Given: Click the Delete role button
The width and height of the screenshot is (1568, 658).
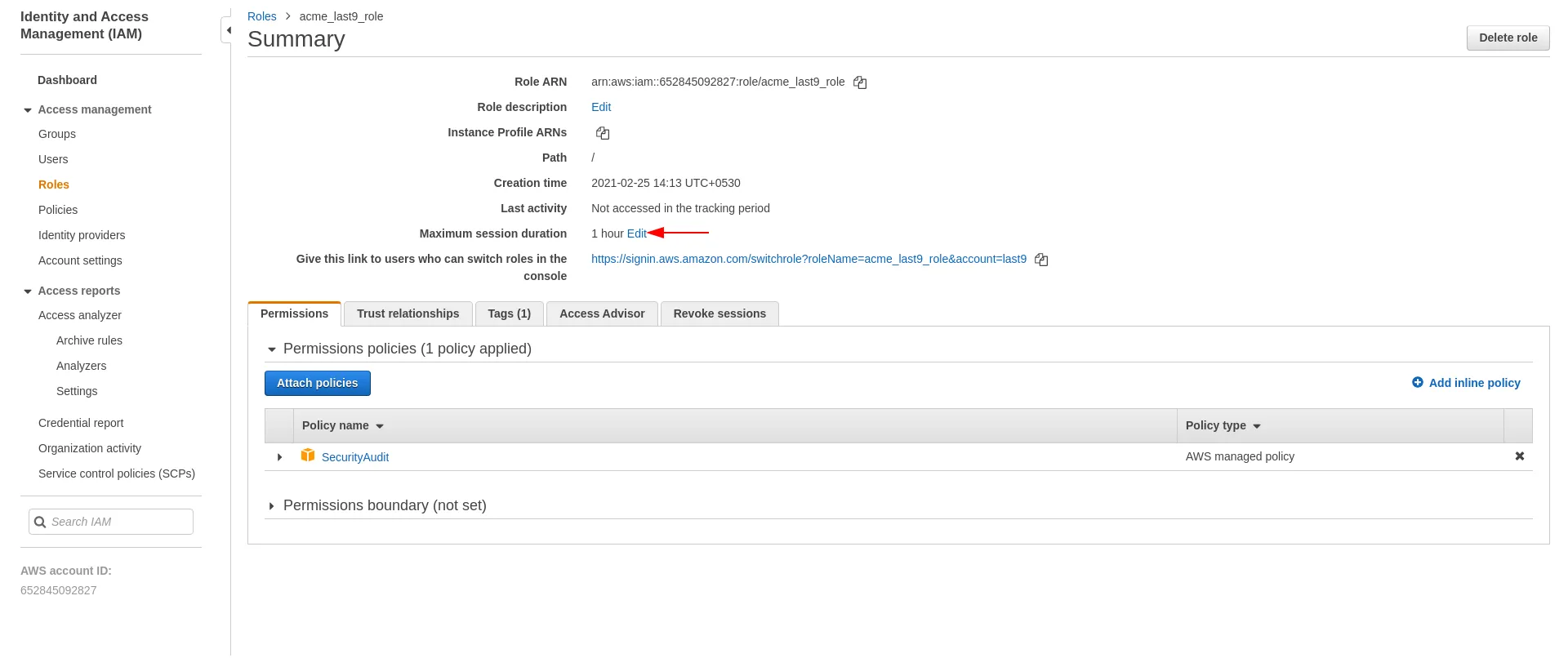Looking at the screenshot, I should pos(1508,38).
